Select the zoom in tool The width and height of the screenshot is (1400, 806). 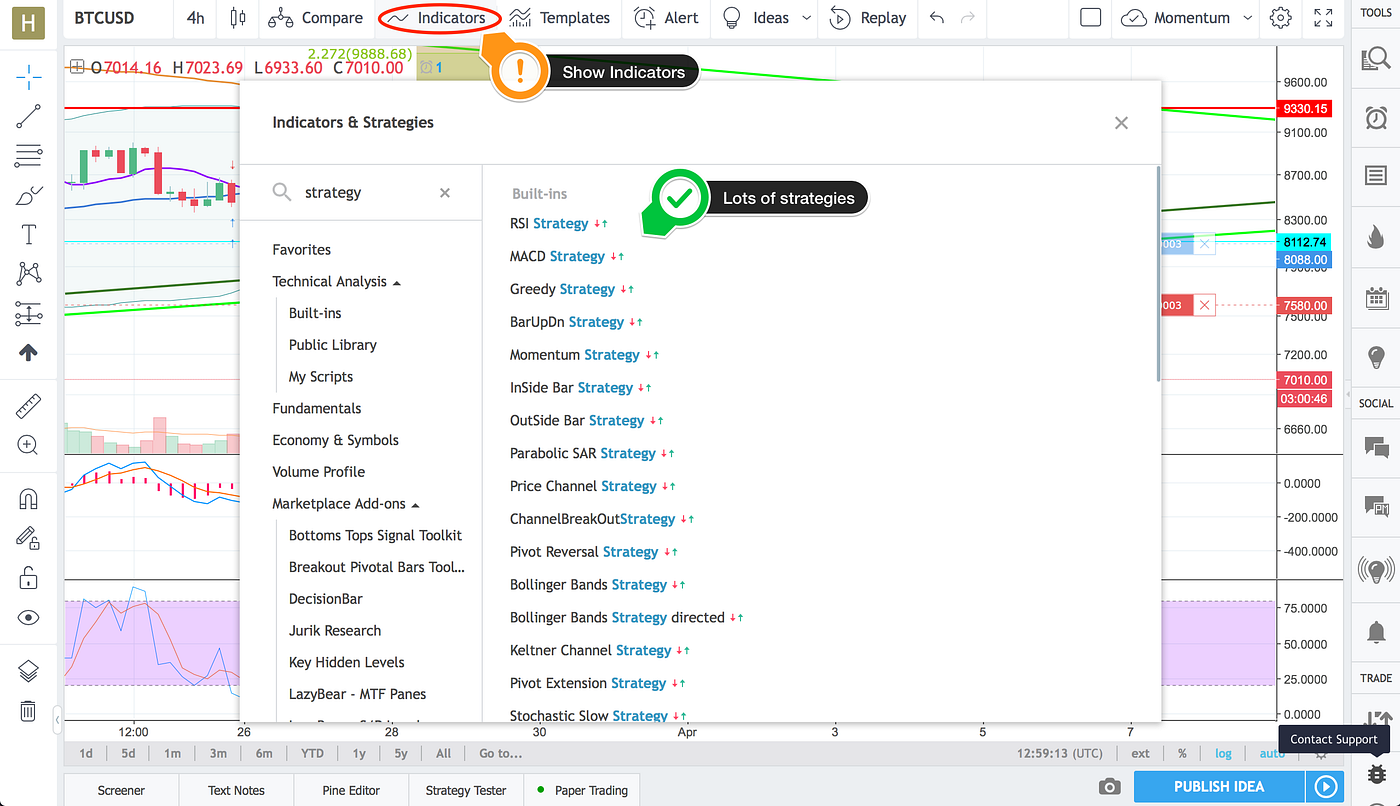coord(28,446)
